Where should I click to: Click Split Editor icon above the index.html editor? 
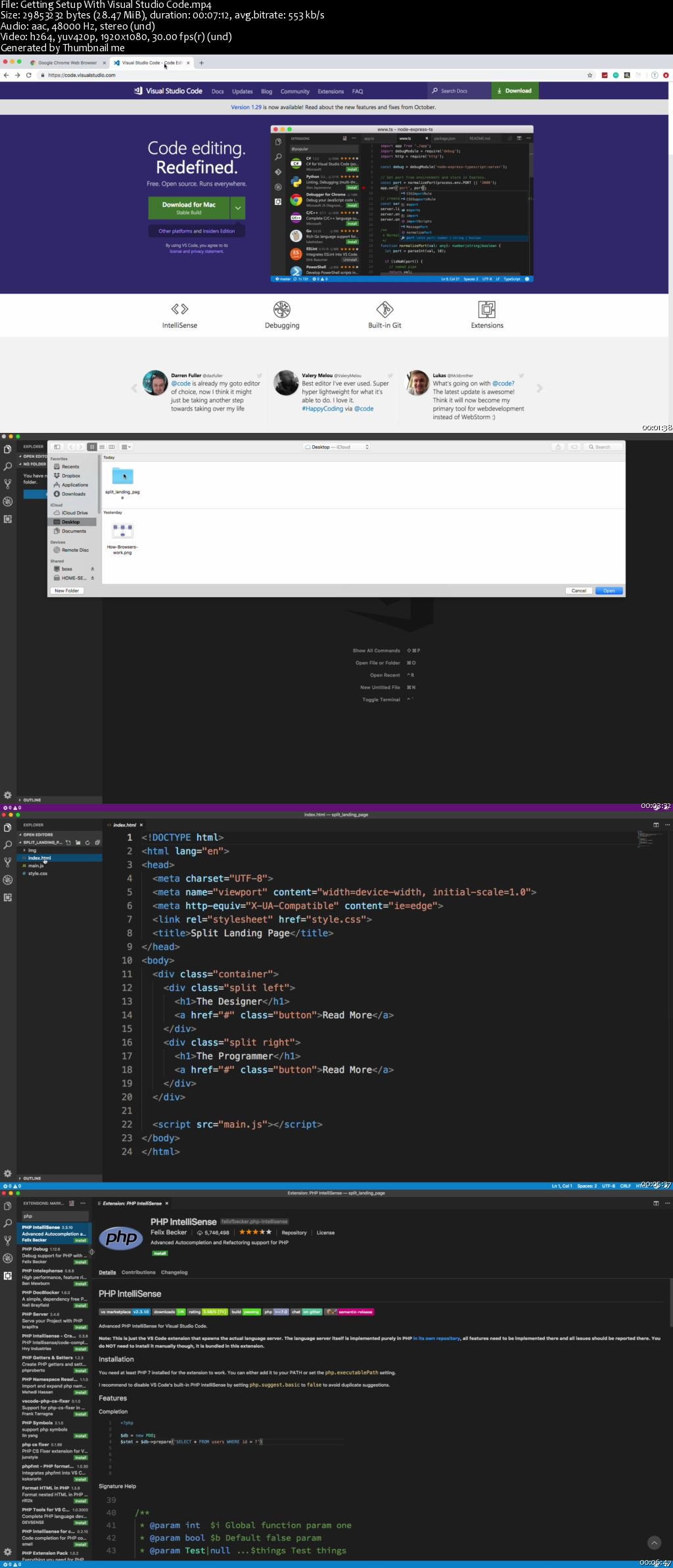coord(656,824)
